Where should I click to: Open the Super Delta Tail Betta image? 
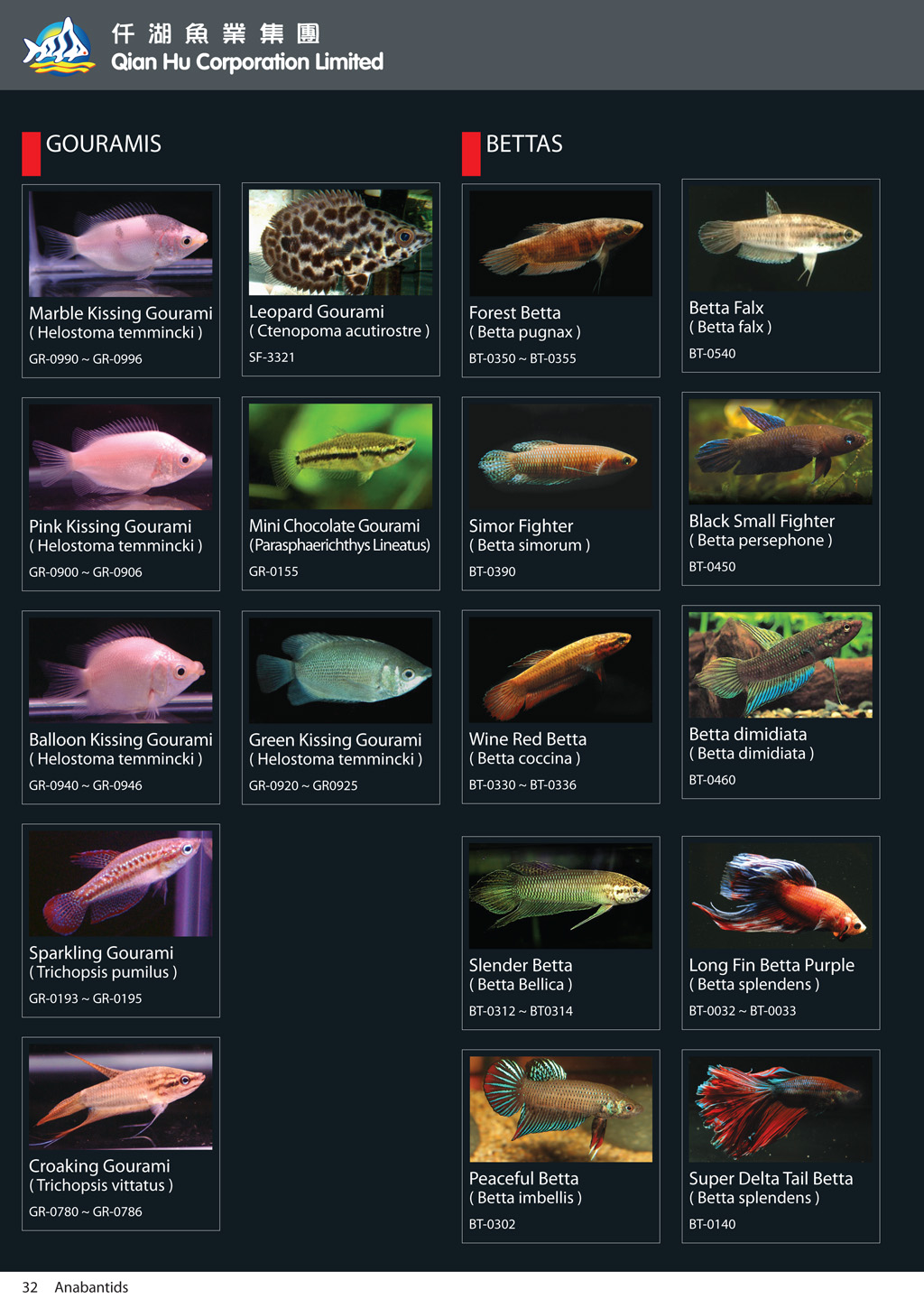pyautogui.click(x=781, y=1109)
